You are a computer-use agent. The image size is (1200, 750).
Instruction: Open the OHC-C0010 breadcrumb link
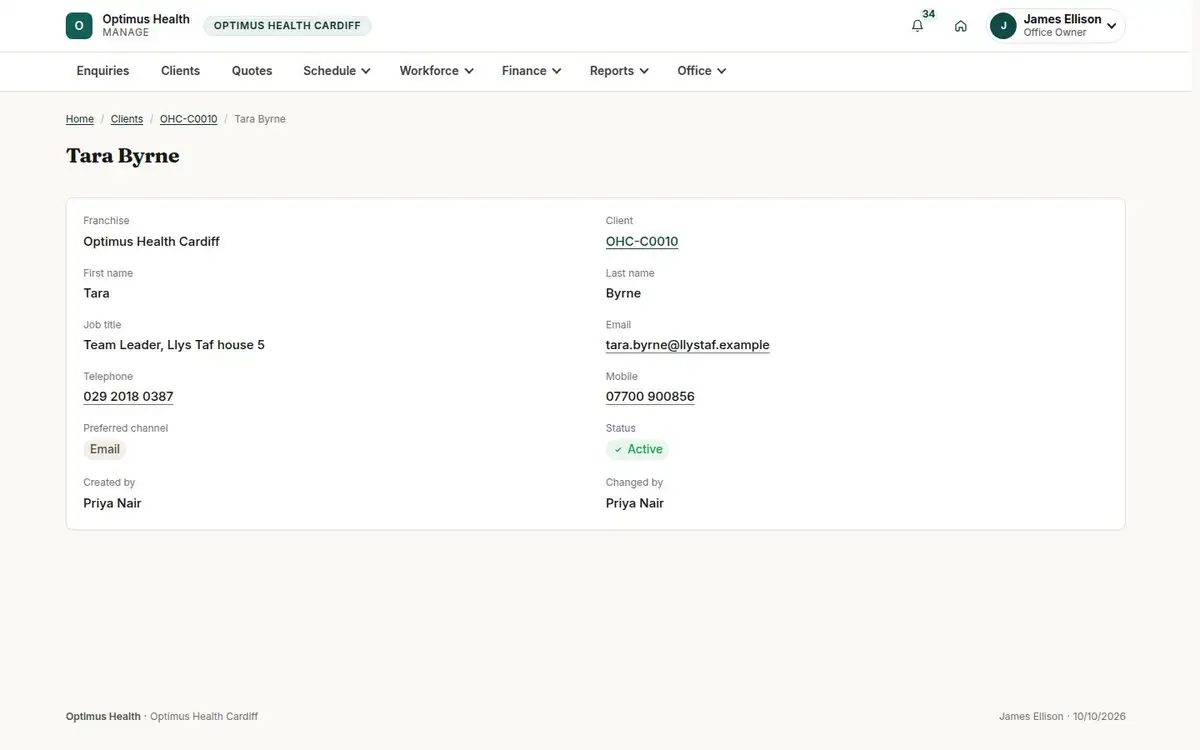tap(188, 119)
